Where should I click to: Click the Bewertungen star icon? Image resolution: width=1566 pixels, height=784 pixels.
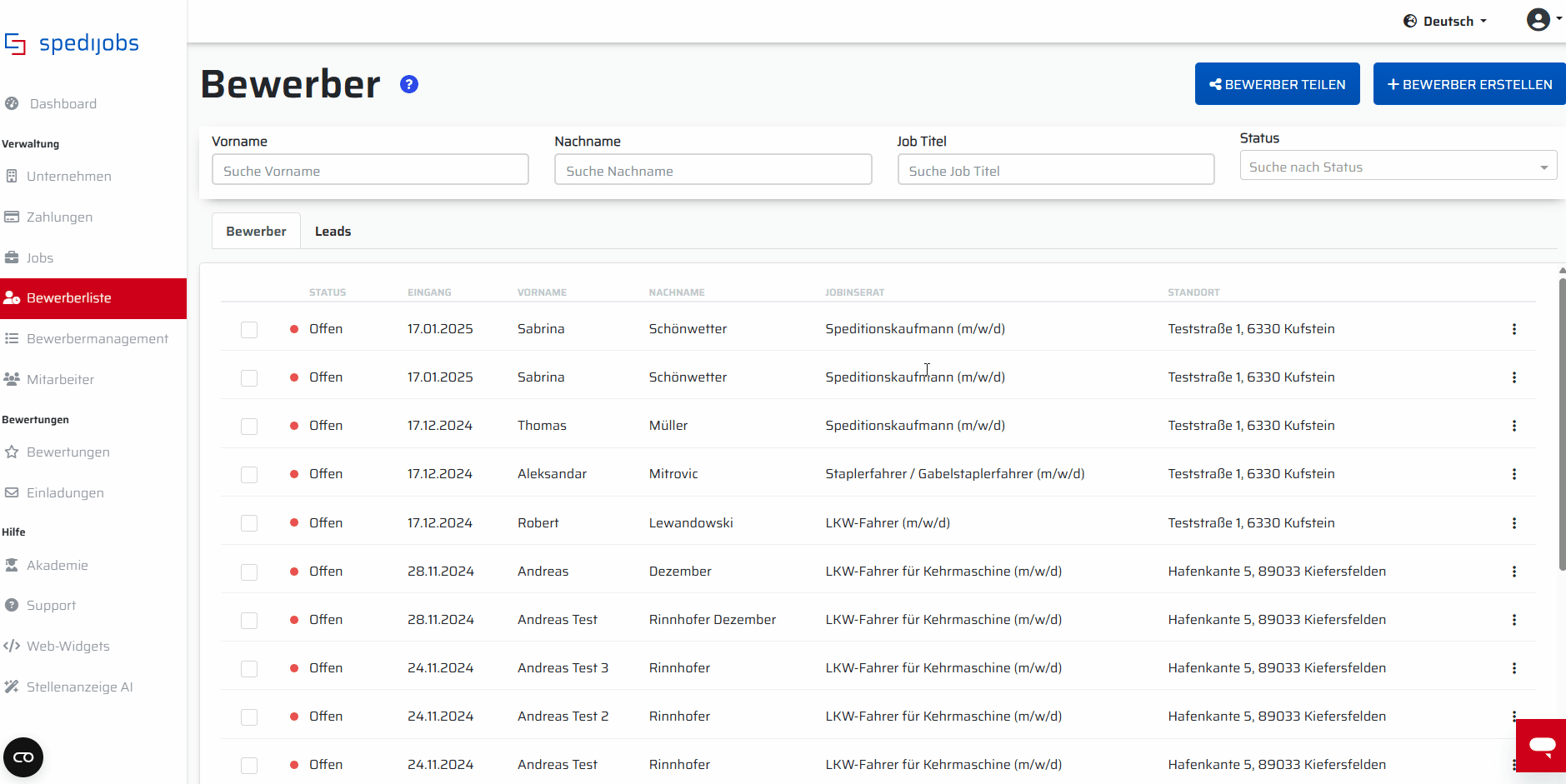pyautogui.click(x=12, y=452)
